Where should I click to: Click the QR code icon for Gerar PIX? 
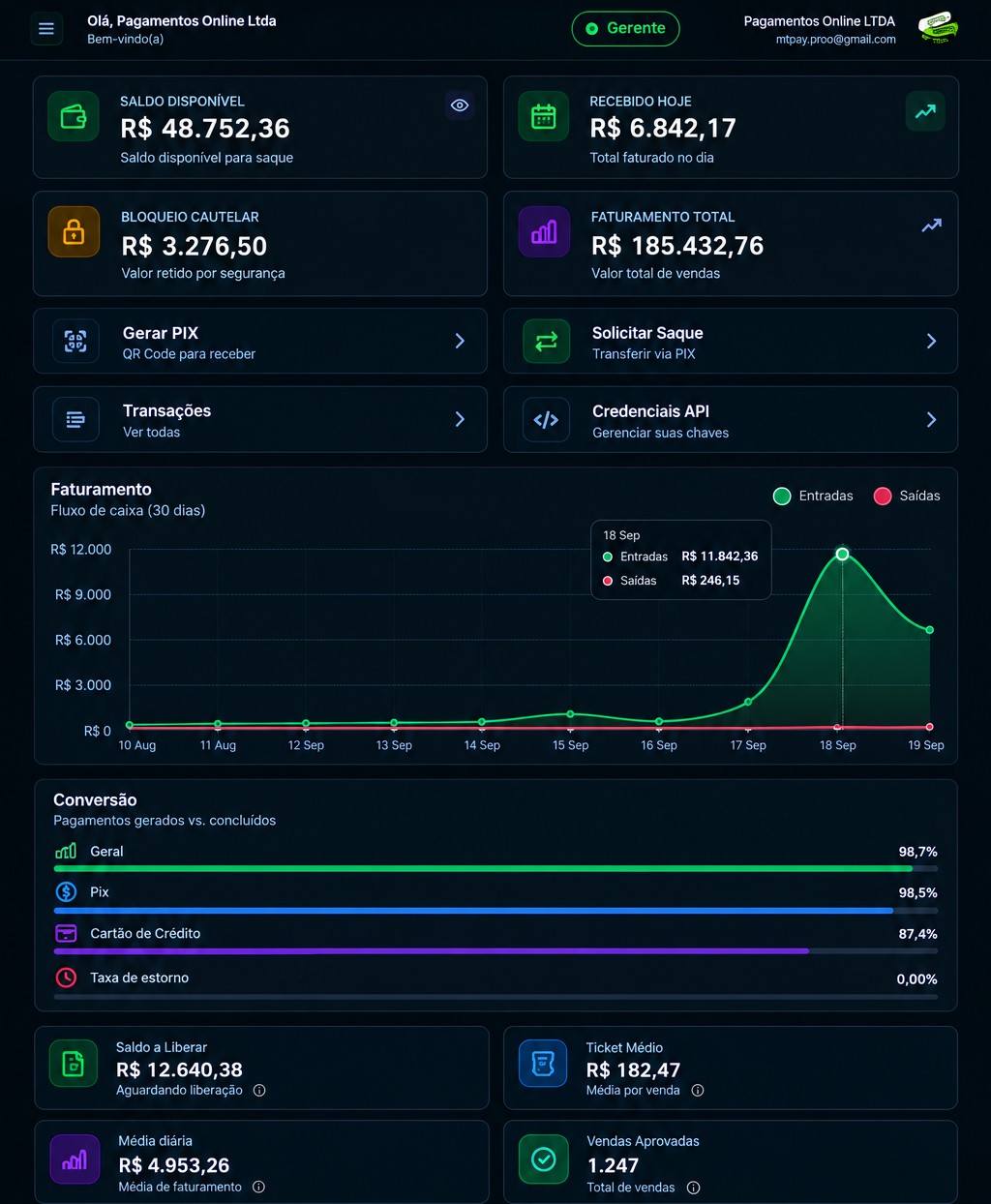(75, 341)
